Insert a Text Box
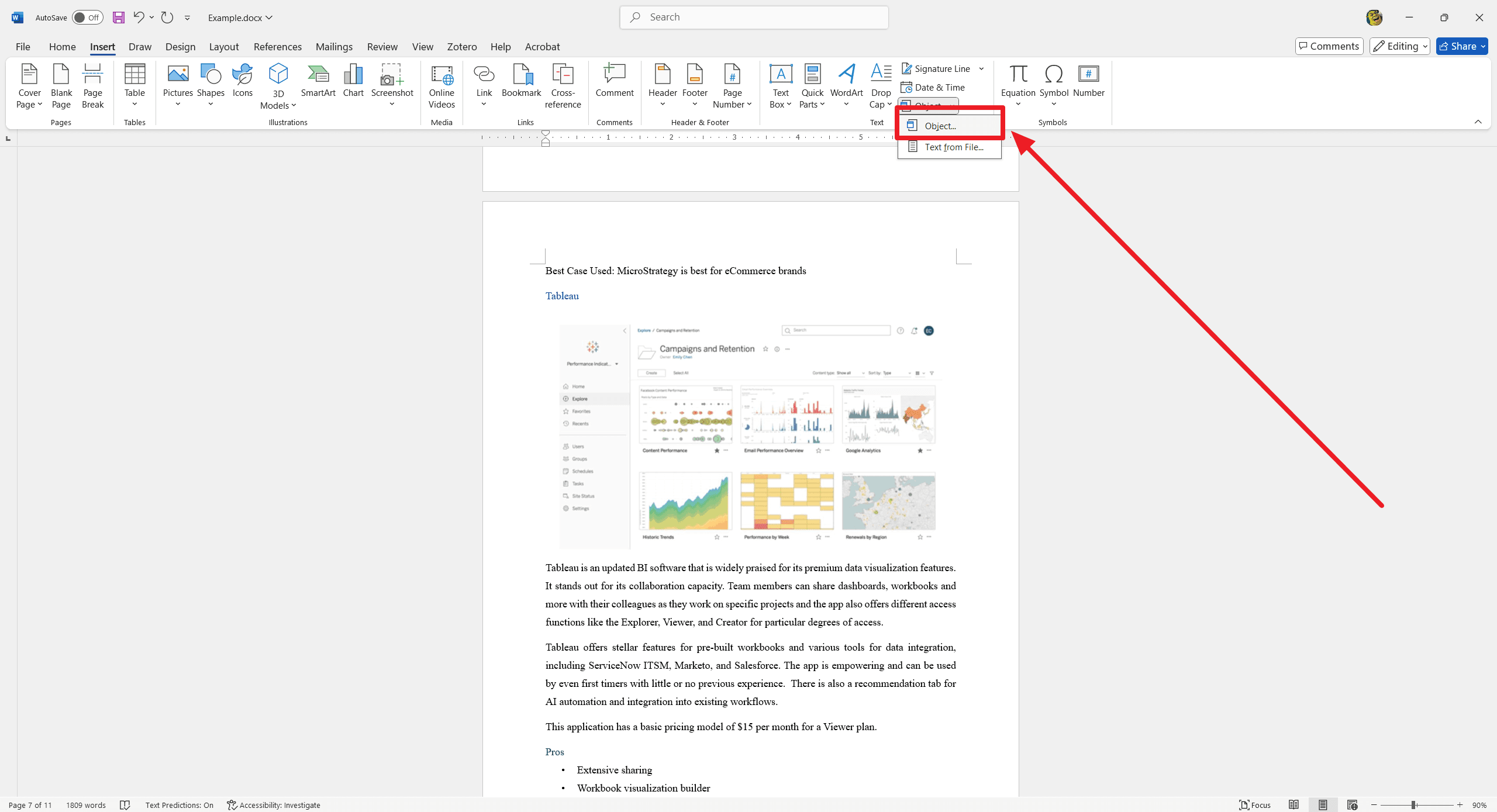 point(781,86)
